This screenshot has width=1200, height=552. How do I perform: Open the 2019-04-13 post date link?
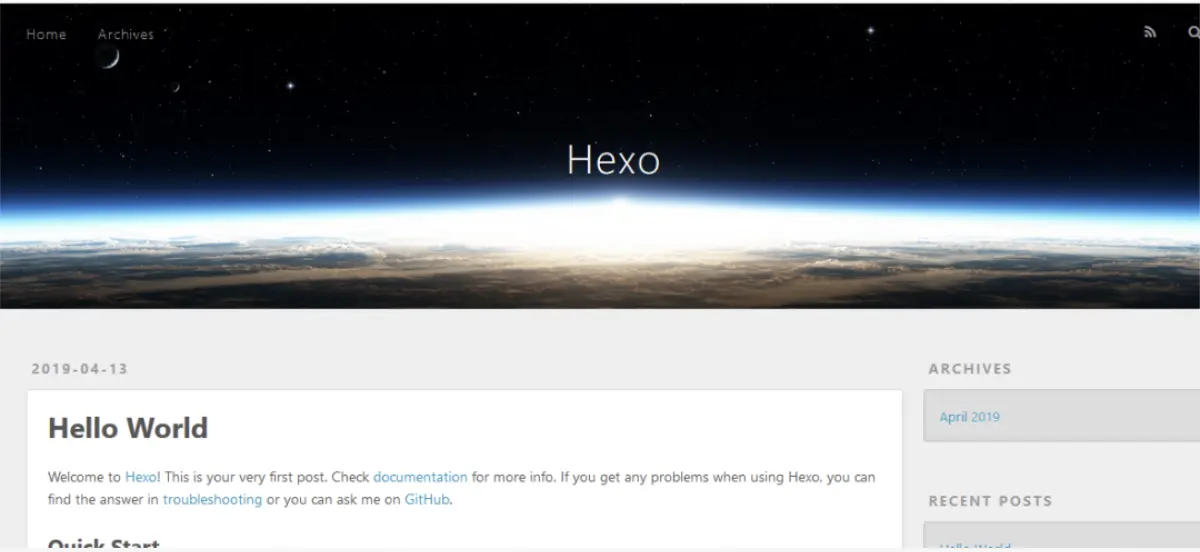click(79, 368)
